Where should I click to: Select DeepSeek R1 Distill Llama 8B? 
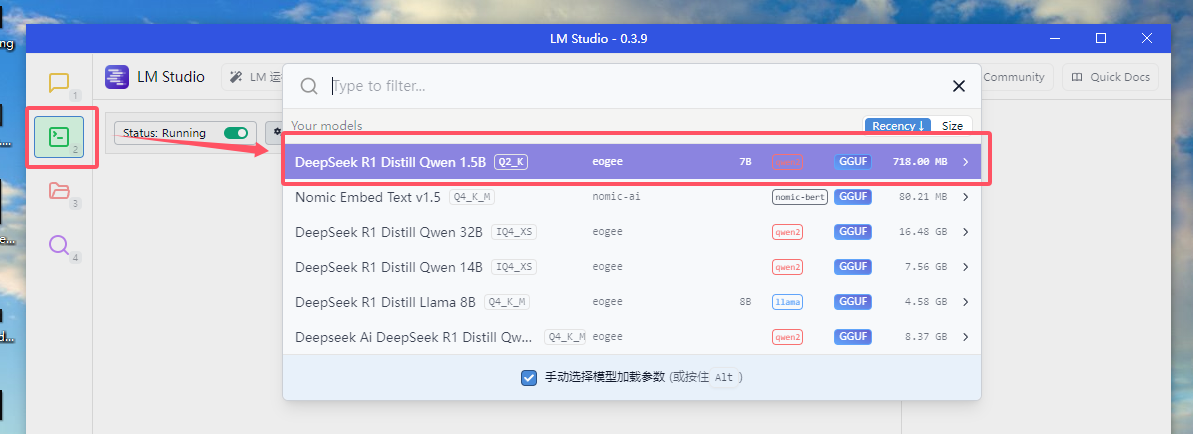click(x=631, y=302)
